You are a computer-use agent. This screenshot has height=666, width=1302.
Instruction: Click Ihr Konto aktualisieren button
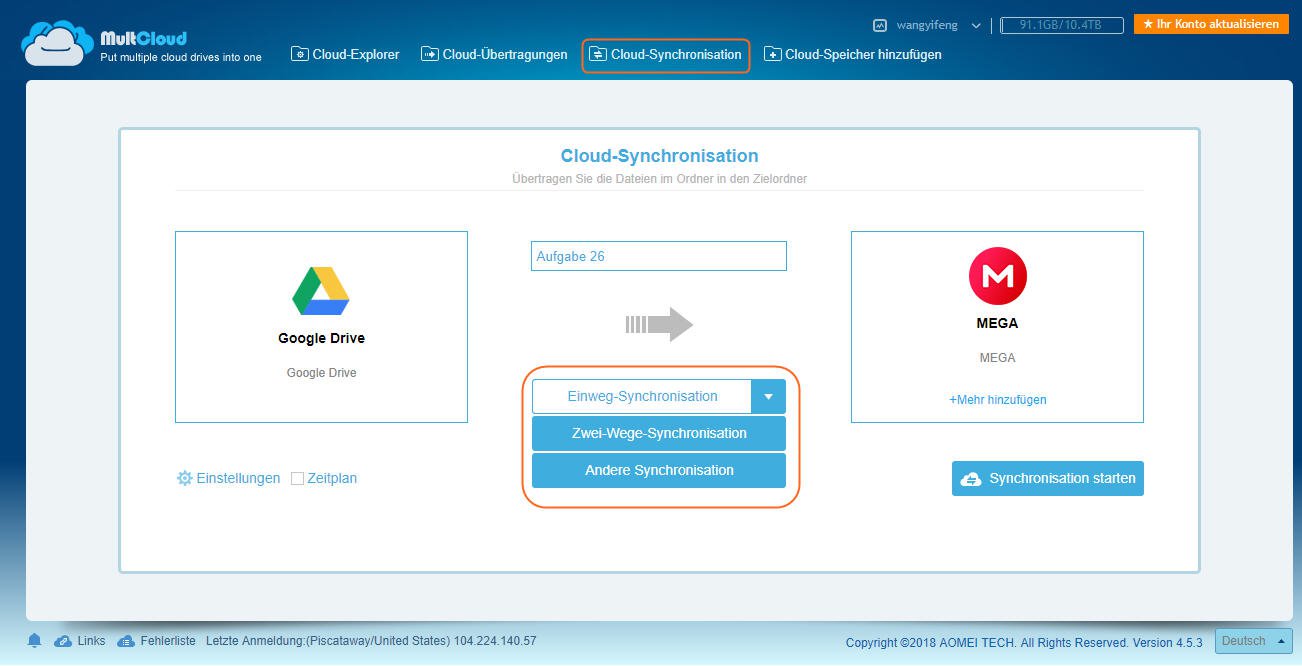tap(1210, 24)
